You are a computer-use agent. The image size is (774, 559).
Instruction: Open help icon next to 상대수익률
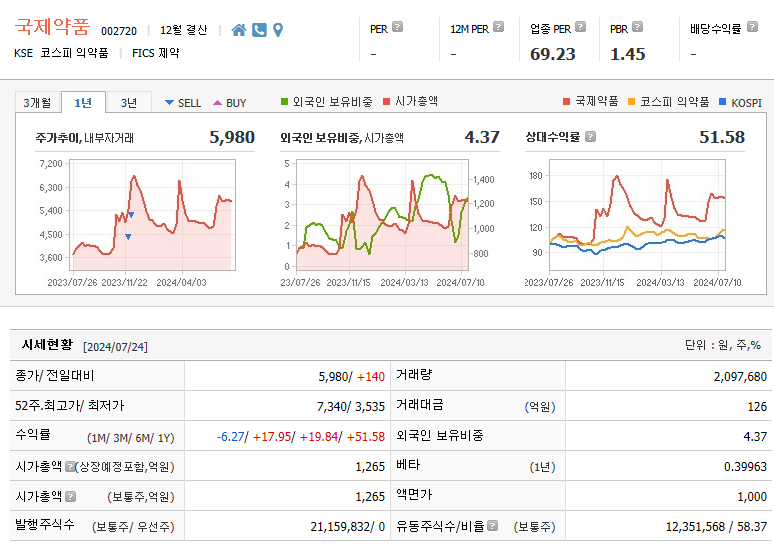[590, 137]
